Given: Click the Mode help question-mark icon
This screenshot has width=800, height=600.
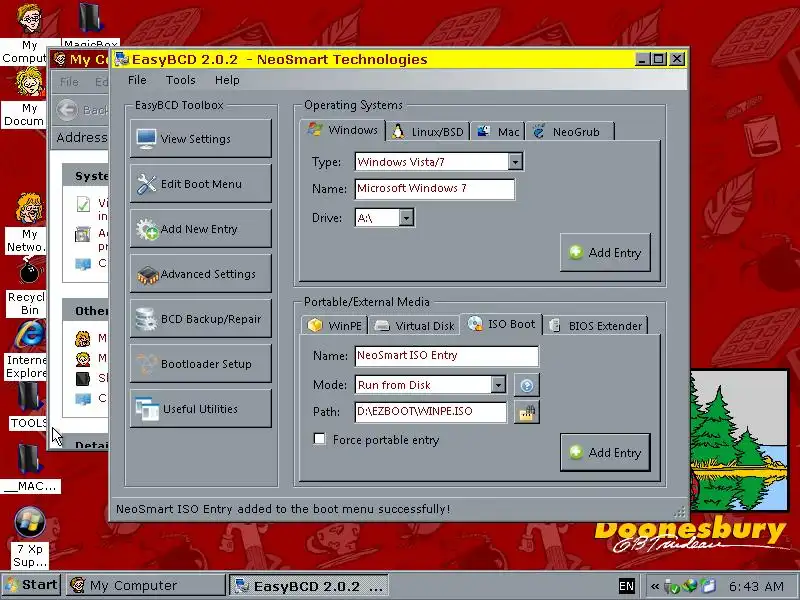Looking at the screenshot, I should point(527,385).
